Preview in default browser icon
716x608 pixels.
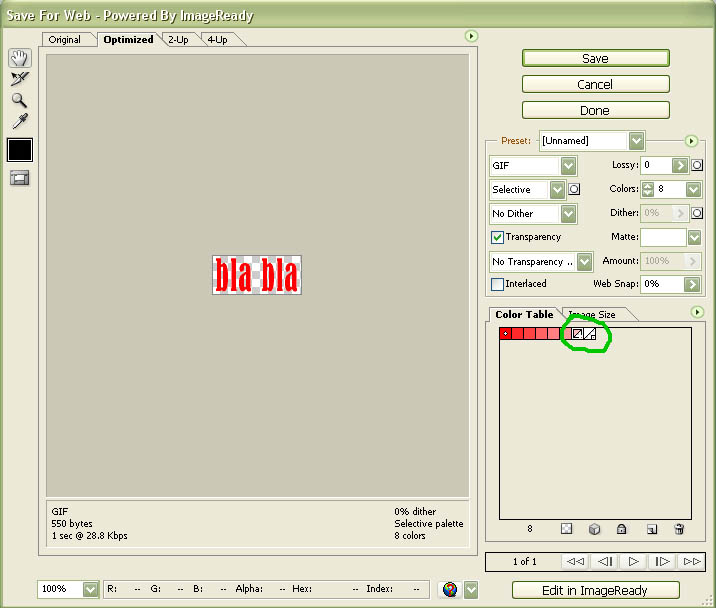[450, 589]
